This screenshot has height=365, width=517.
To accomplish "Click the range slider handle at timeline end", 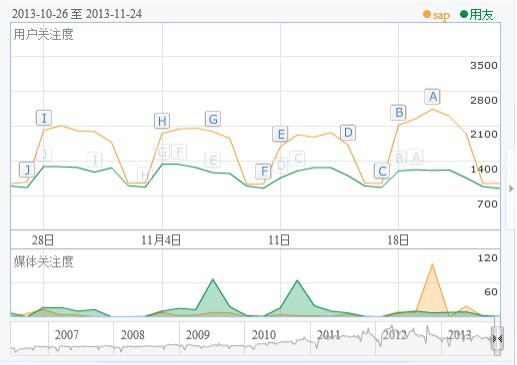I will (497, 339).
